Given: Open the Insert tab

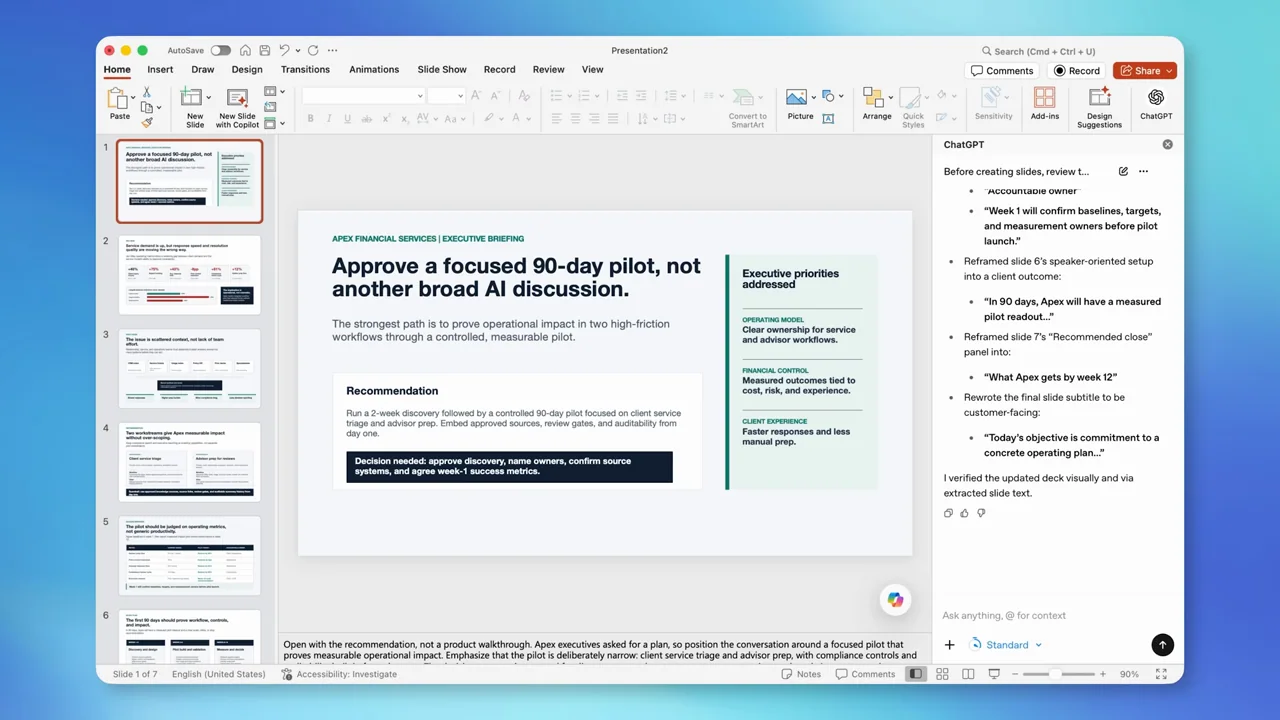Looking at the screenshot, I should coord(160,70).
